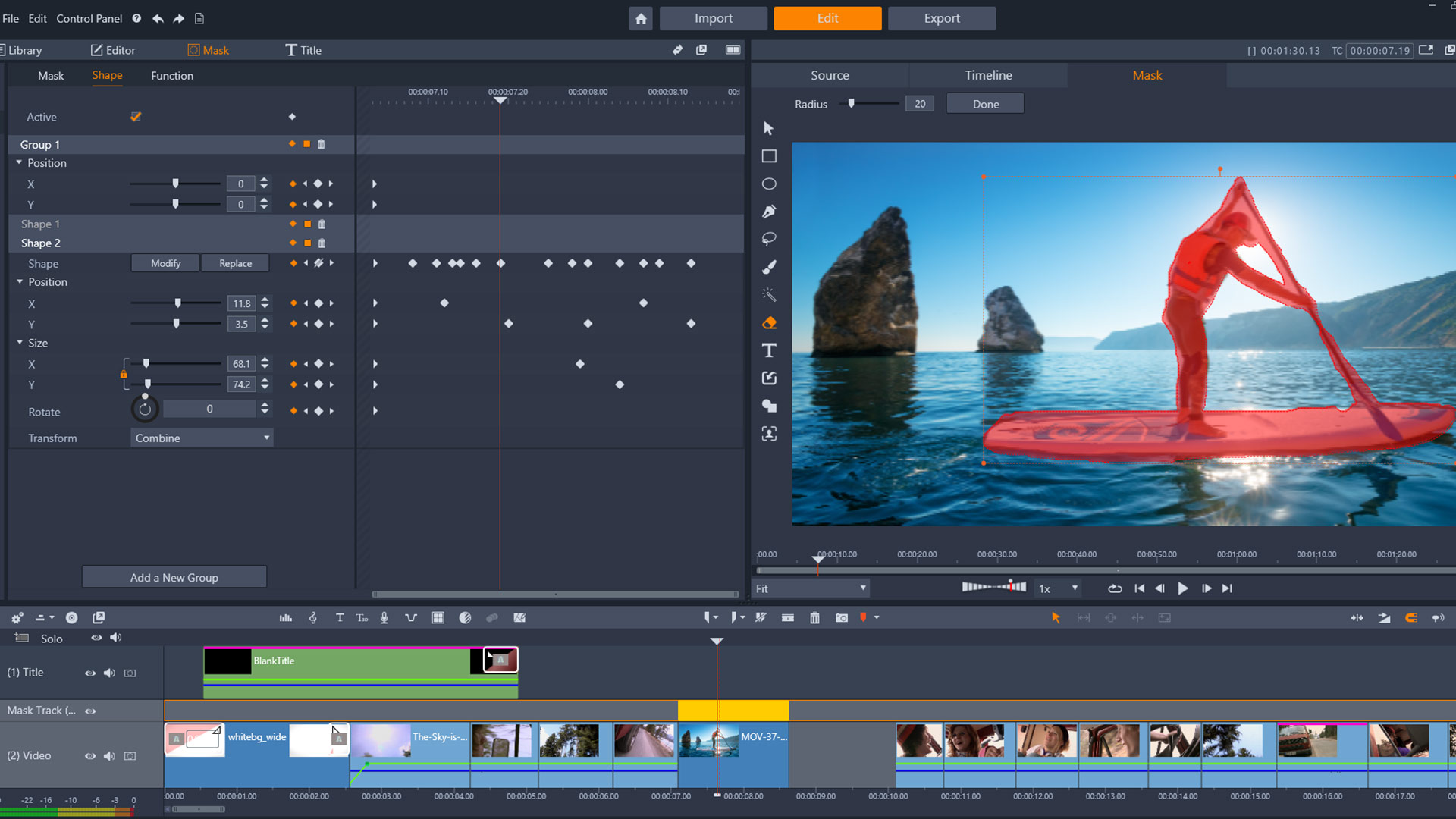This screenshot has height=819, width=1456.
Task: Switch to the Timeline panel tab
Action: [988, 75]
